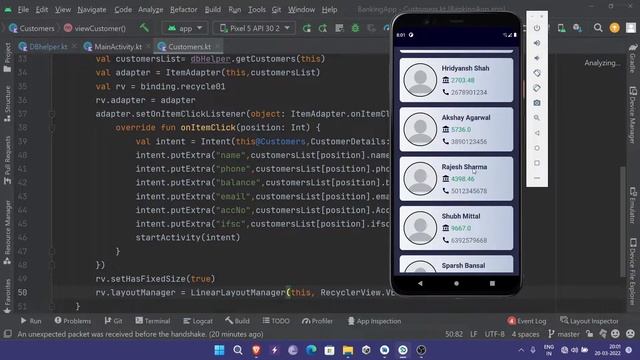Tap the phone recents square button
Image resolution: width=640 pixels, height=360 pixels.
point(492,283)
